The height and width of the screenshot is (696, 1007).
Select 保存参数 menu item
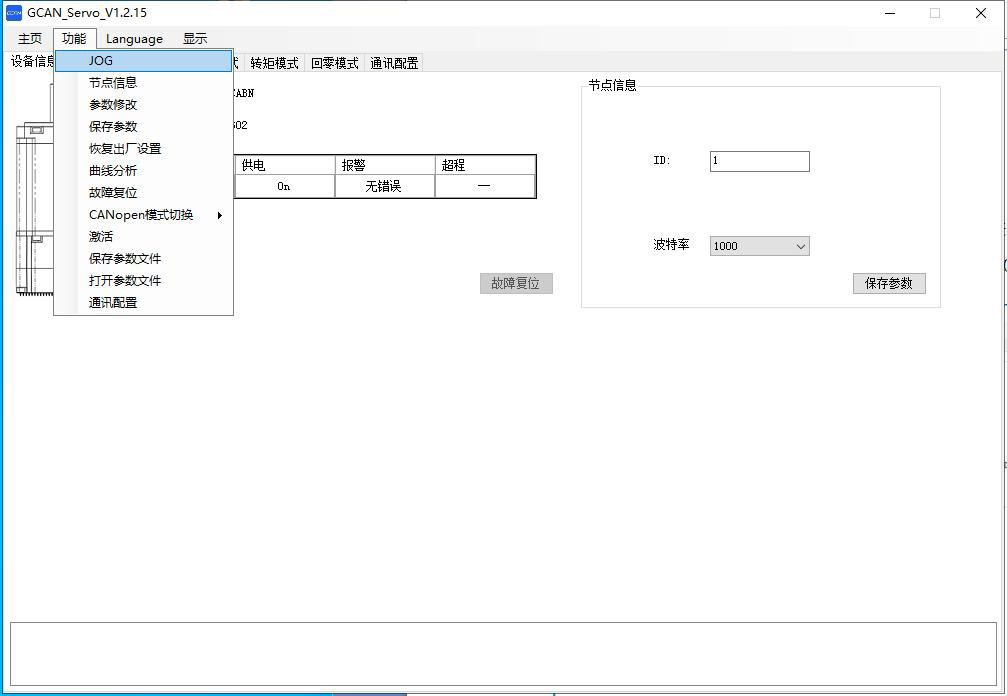pos(113,127)
